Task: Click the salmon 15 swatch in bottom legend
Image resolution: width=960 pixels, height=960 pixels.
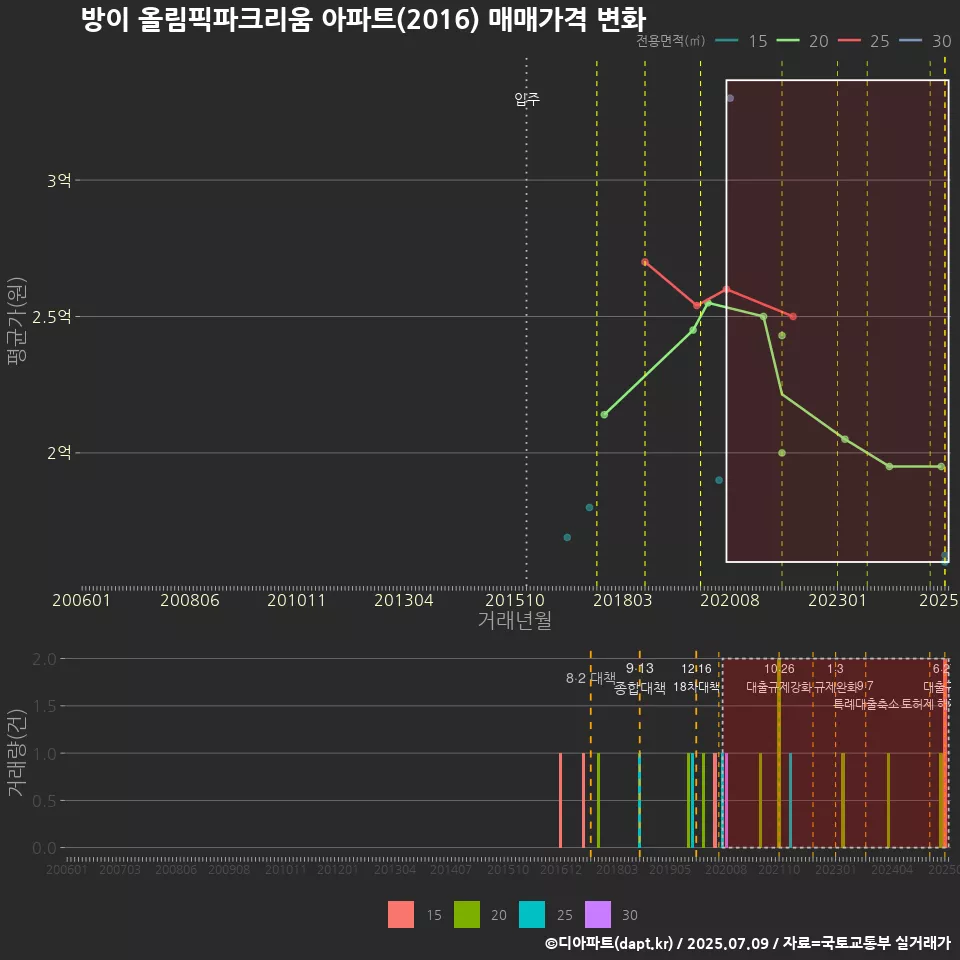Action: pyautogui.click(x=400, y=915)
